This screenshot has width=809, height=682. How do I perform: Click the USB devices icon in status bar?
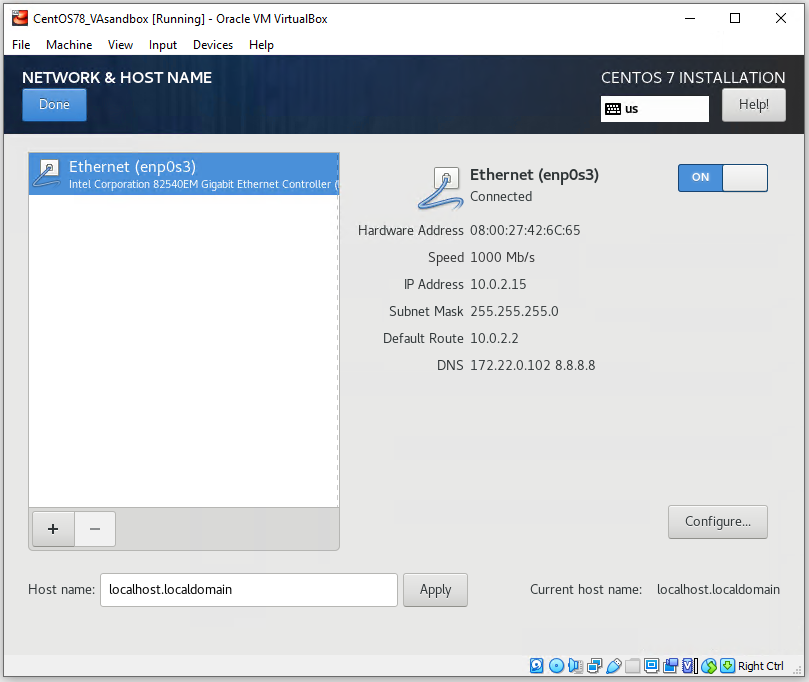[613, 665]
